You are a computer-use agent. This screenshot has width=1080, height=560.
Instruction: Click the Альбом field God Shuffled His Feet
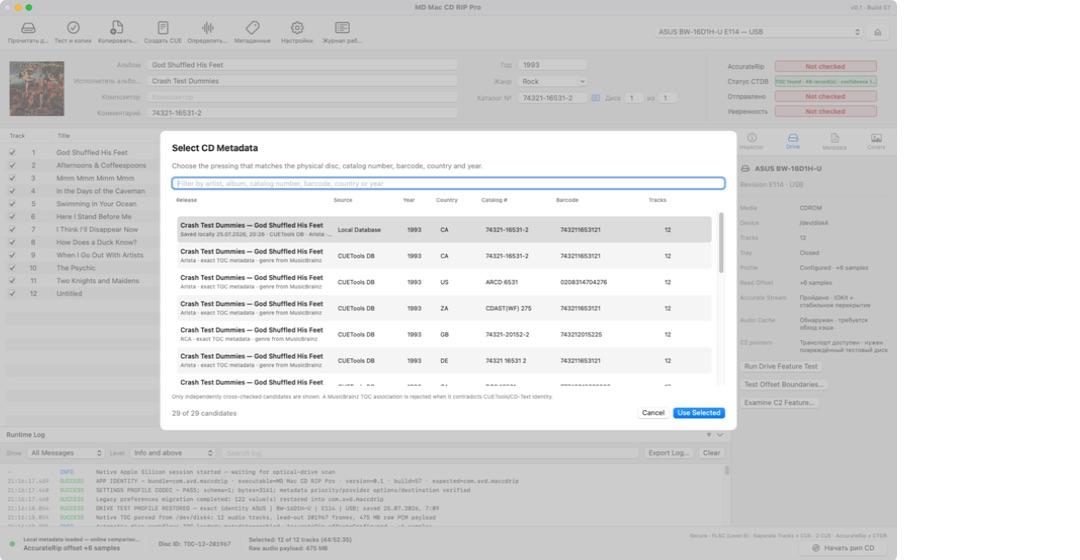coord(302,65)
